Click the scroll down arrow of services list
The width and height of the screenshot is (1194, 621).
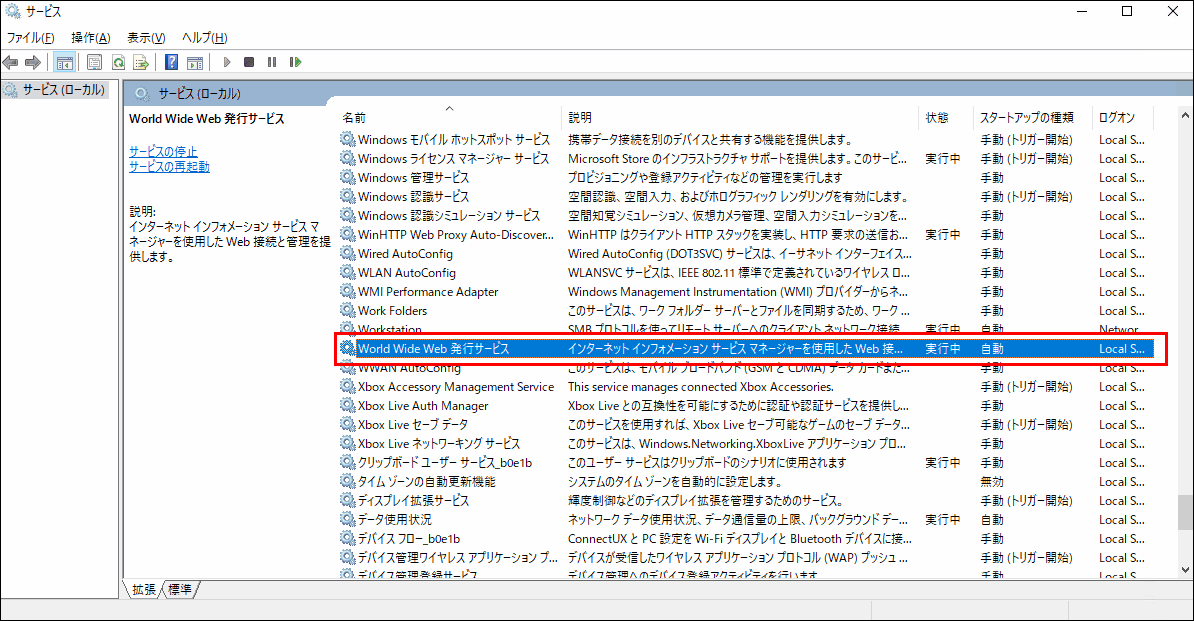[1185, 569]
